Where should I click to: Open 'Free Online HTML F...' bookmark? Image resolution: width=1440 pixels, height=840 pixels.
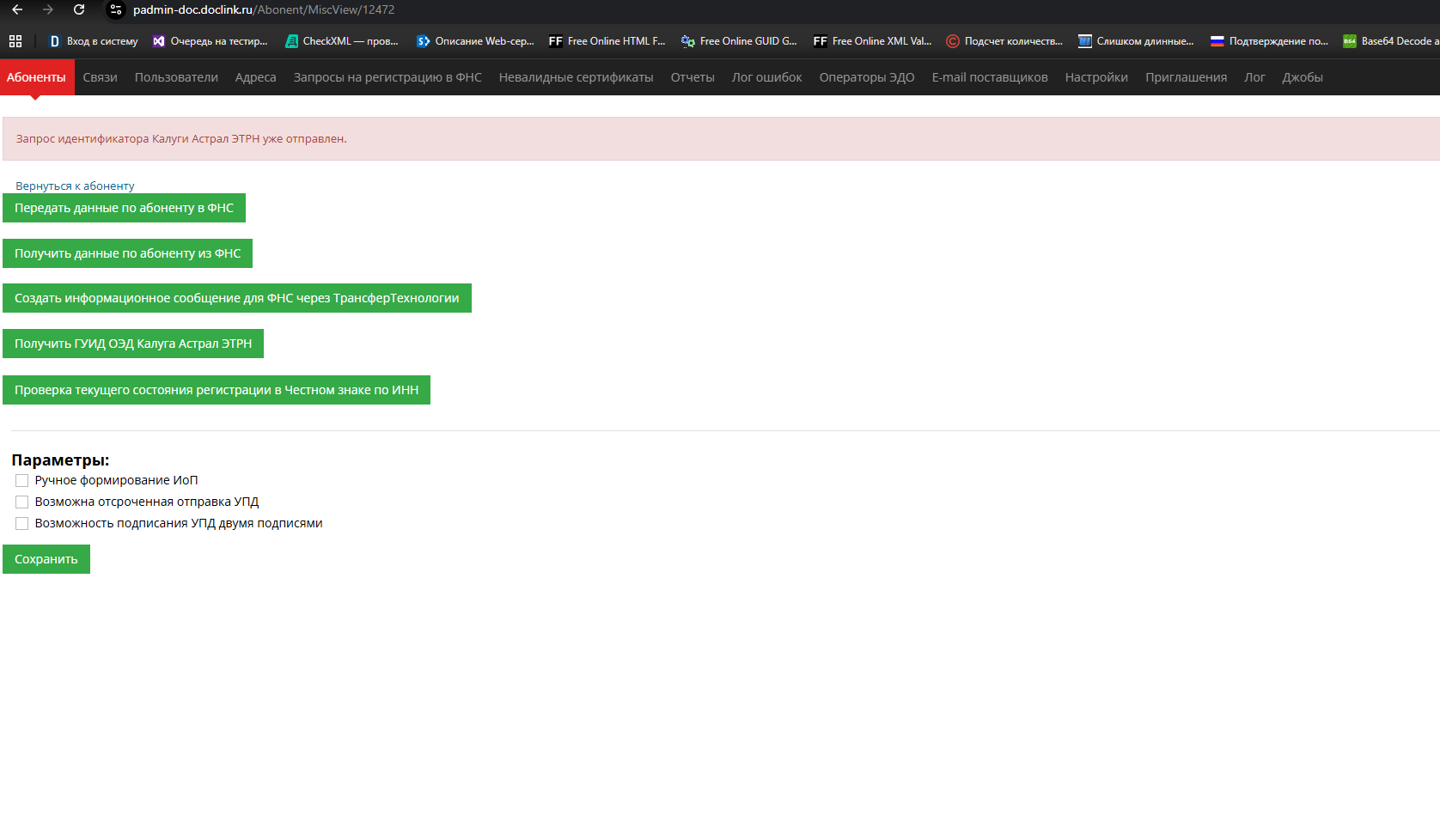[607, 41]
